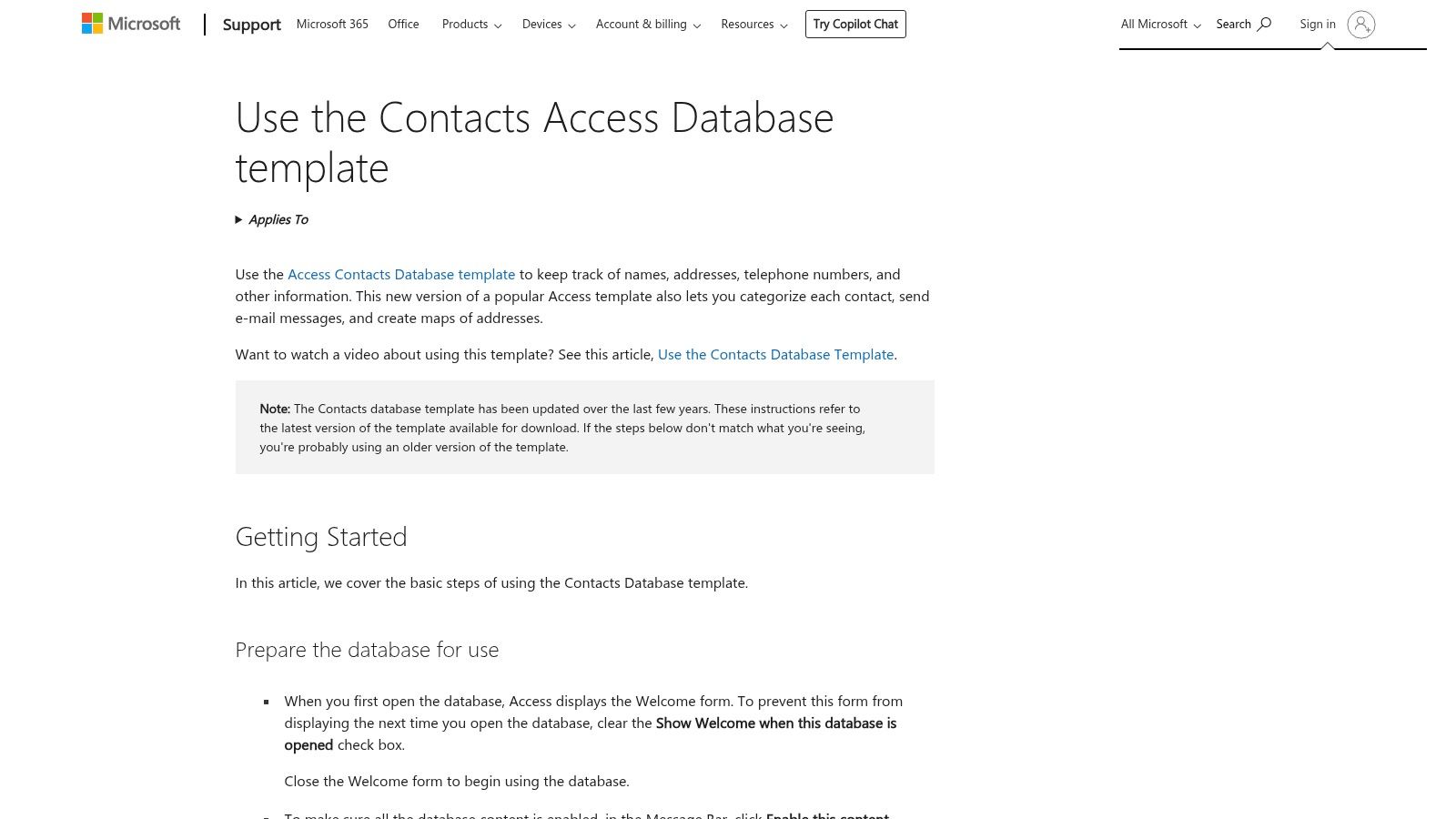Select the Support menu item
This screenshot has height=819, width=1456.
coord(251,25)
